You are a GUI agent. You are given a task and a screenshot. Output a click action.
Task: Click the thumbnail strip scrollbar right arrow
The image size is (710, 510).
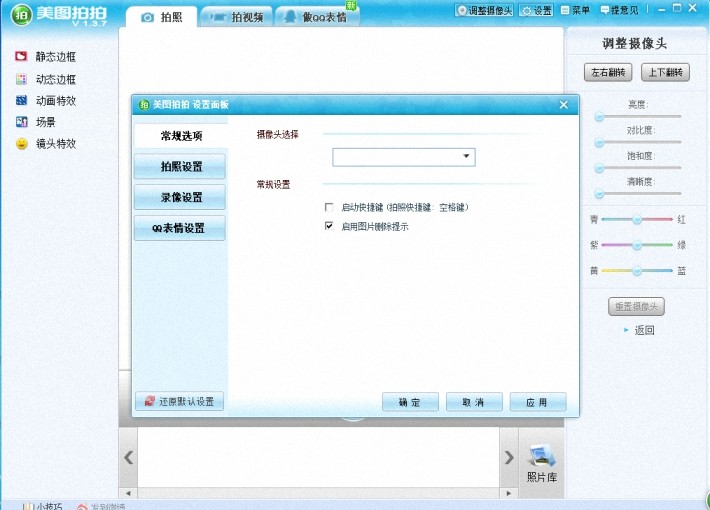click(x=509, y=493)
